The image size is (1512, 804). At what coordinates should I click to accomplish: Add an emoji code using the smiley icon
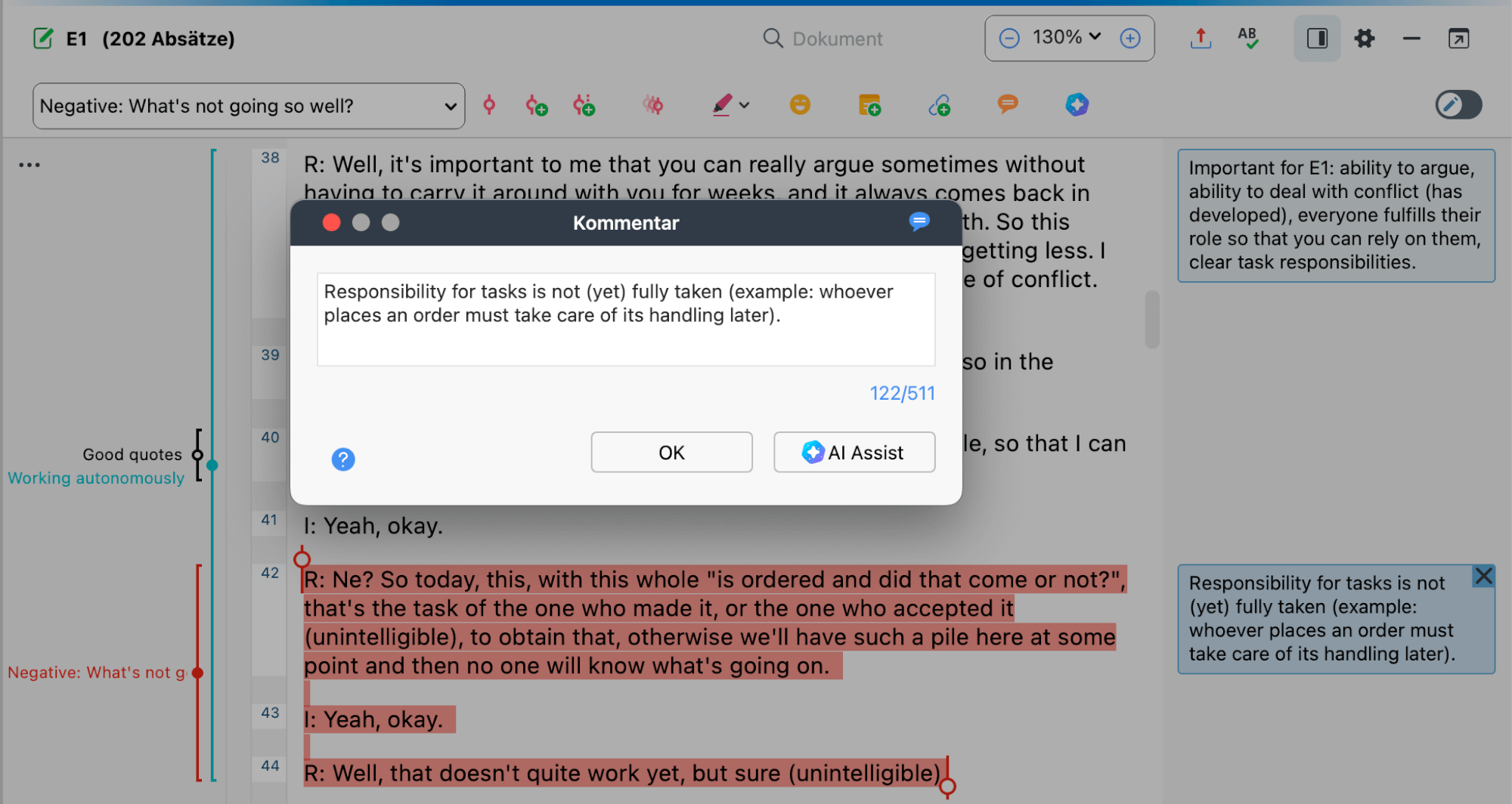pyautogui.click(x=801, y=105)
